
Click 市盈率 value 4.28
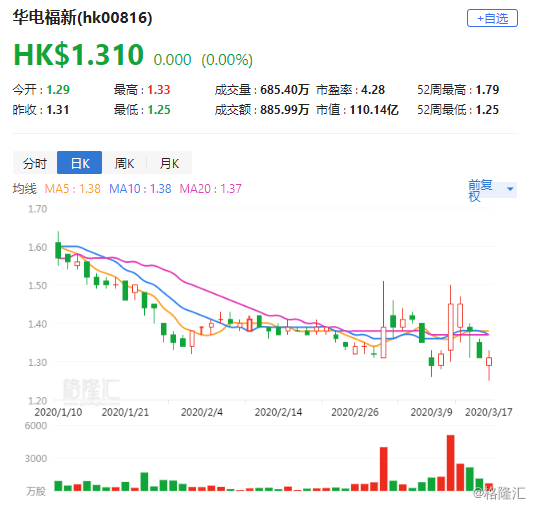(x=373, y=90)
